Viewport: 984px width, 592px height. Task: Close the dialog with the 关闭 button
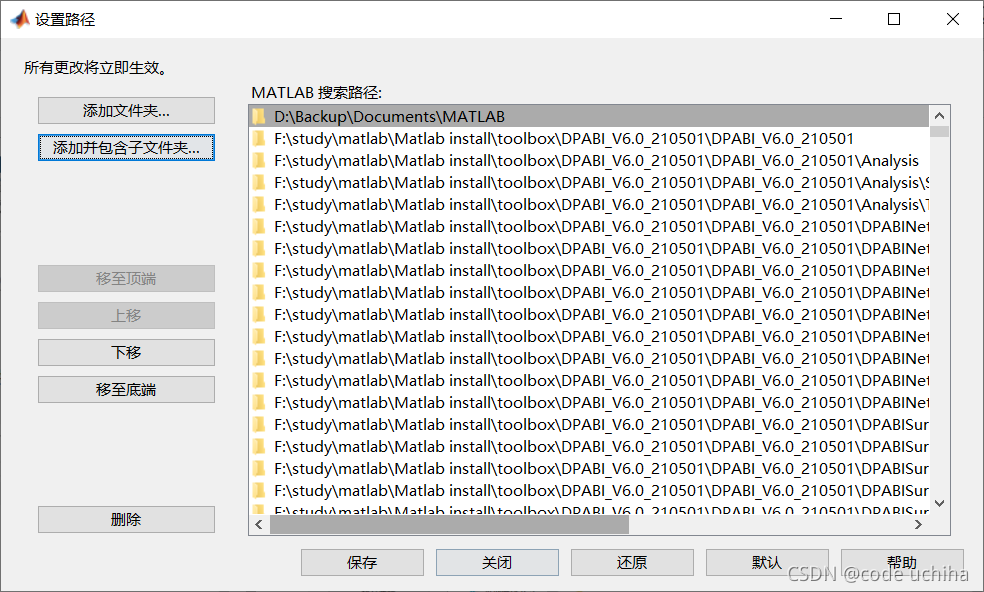pyautogui.click(x=497, y=562)
